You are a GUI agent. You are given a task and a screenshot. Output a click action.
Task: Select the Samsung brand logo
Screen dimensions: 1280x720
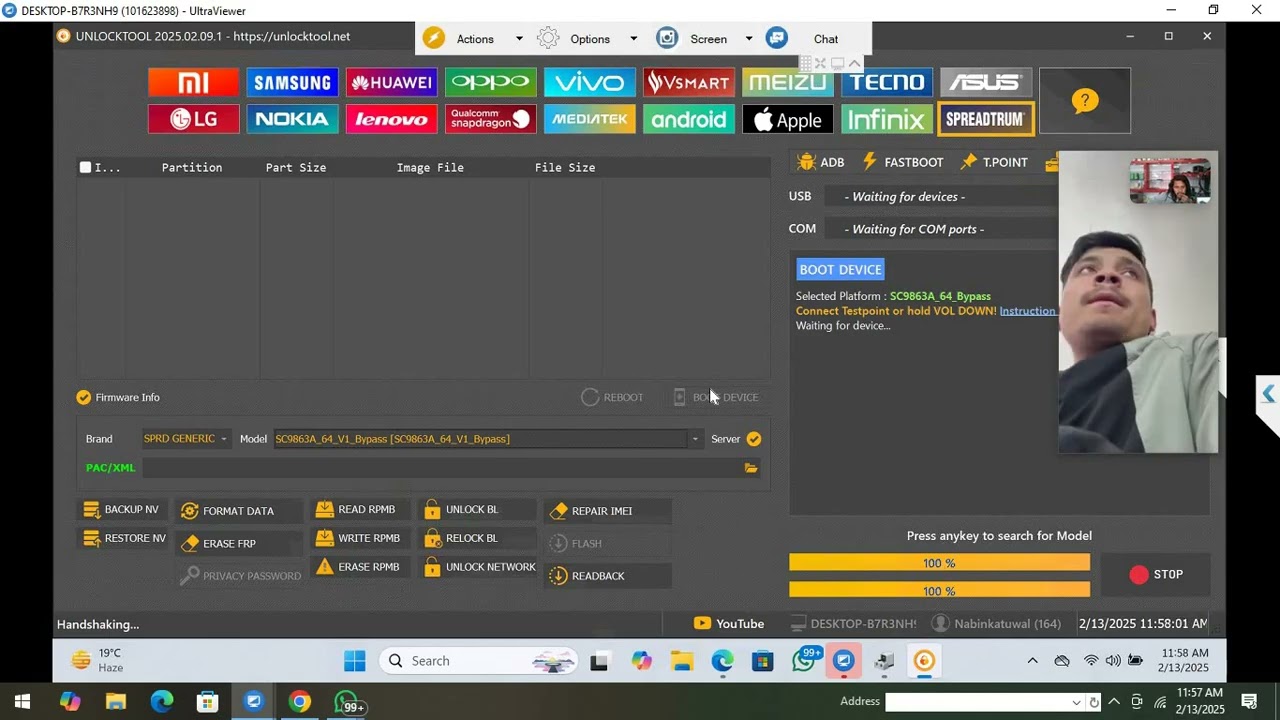(x=292, y=82)
